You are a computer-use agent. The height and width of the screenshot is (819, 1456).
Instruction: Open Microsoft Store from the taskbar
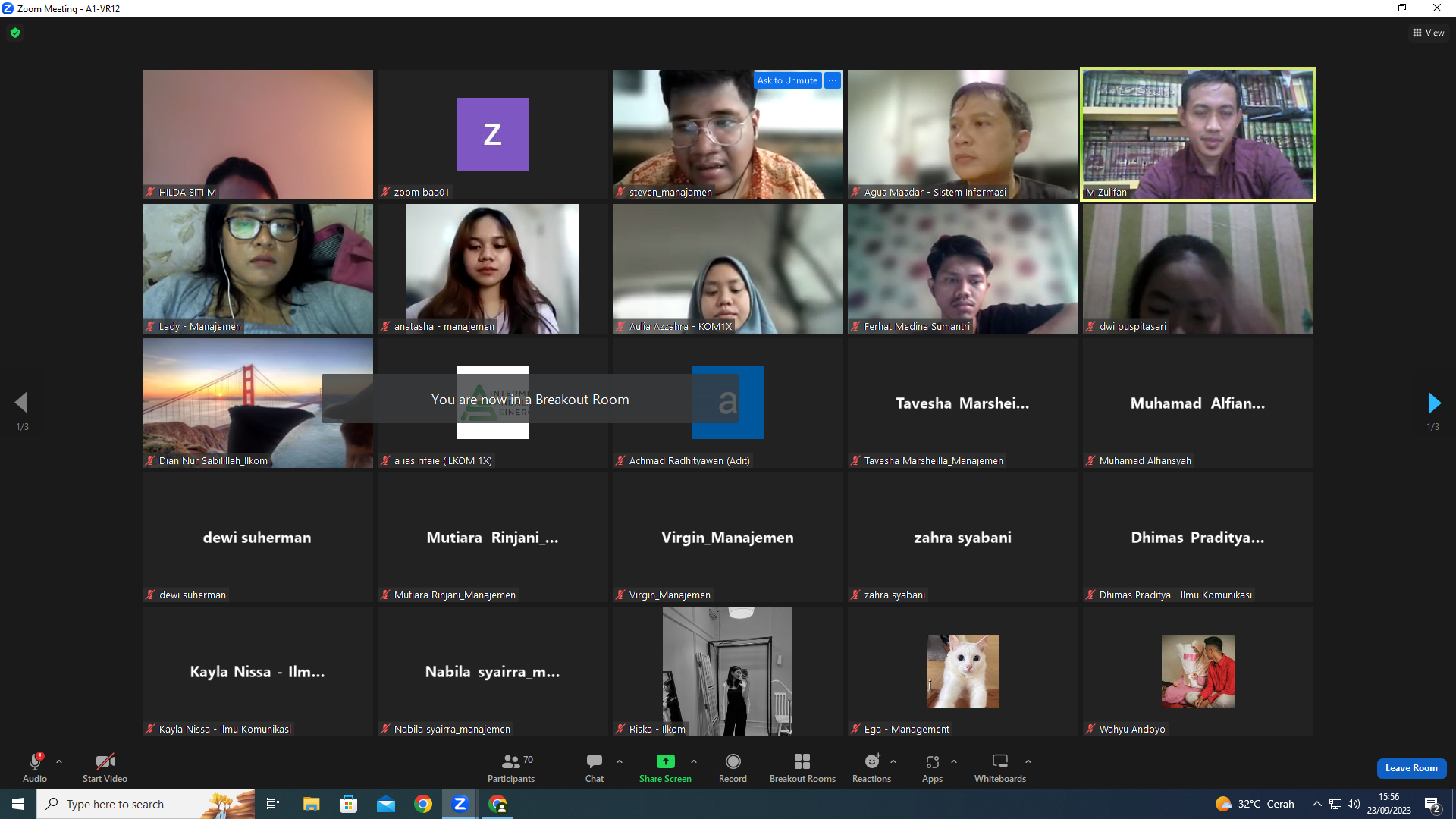[x=348, y=804]
